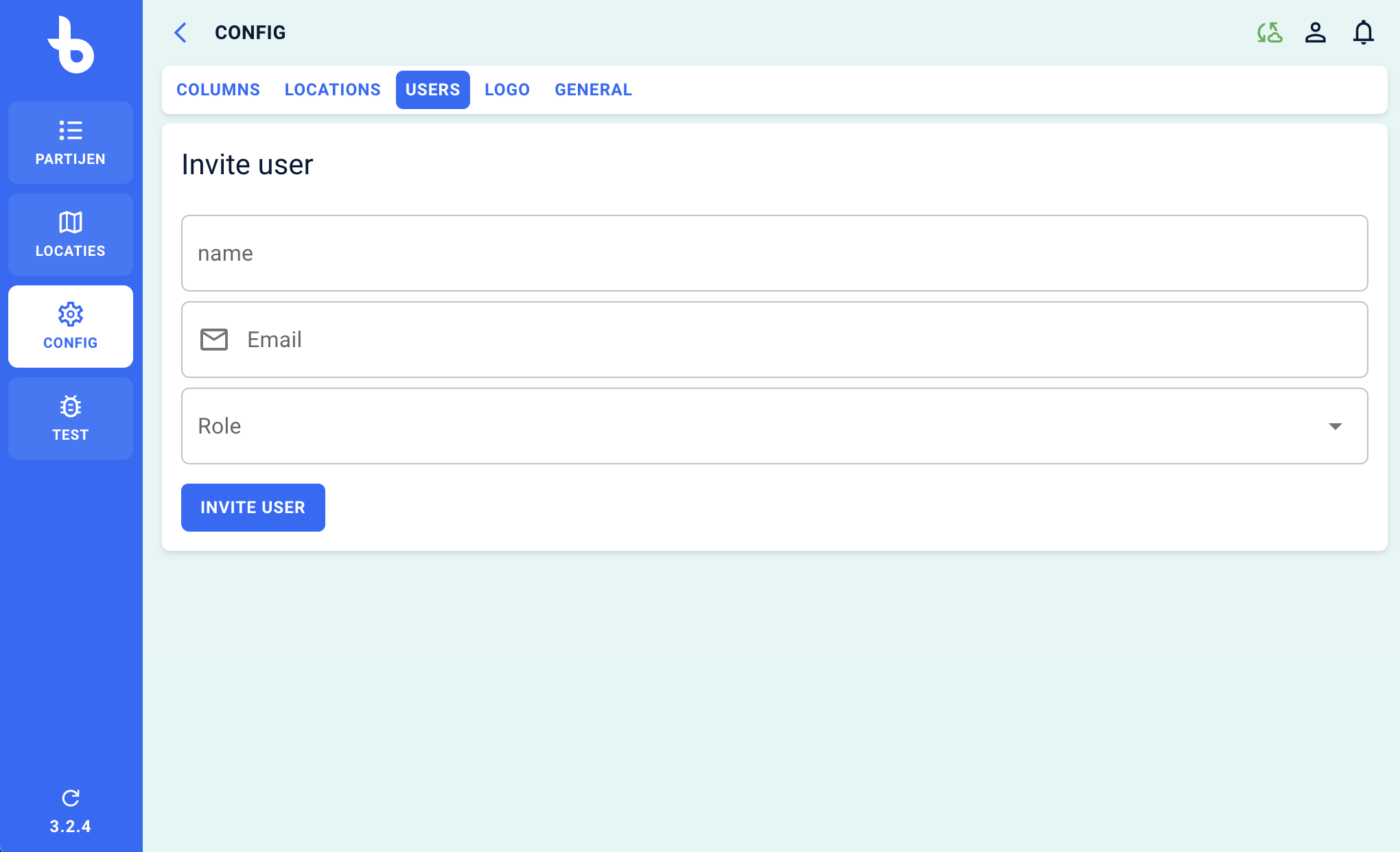Switch to the Columns tab
Image resolution: width=1400 pixels, height=852 pixels.
tap(218, 90)
